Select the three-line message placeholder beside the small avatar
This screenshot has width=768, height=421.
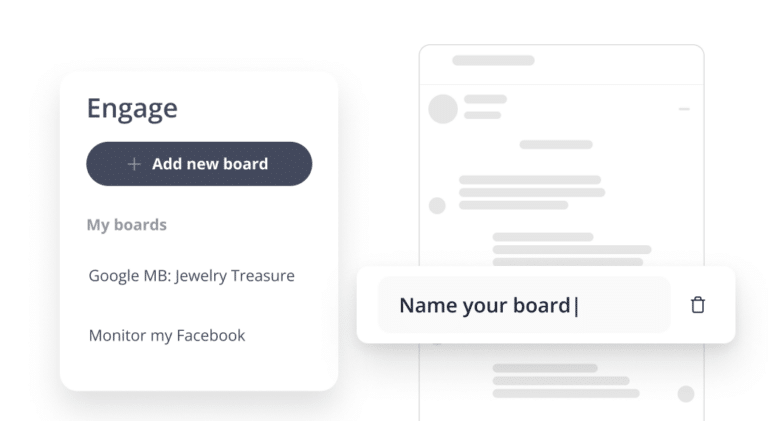pyautogui.click(x=532, y=192)
